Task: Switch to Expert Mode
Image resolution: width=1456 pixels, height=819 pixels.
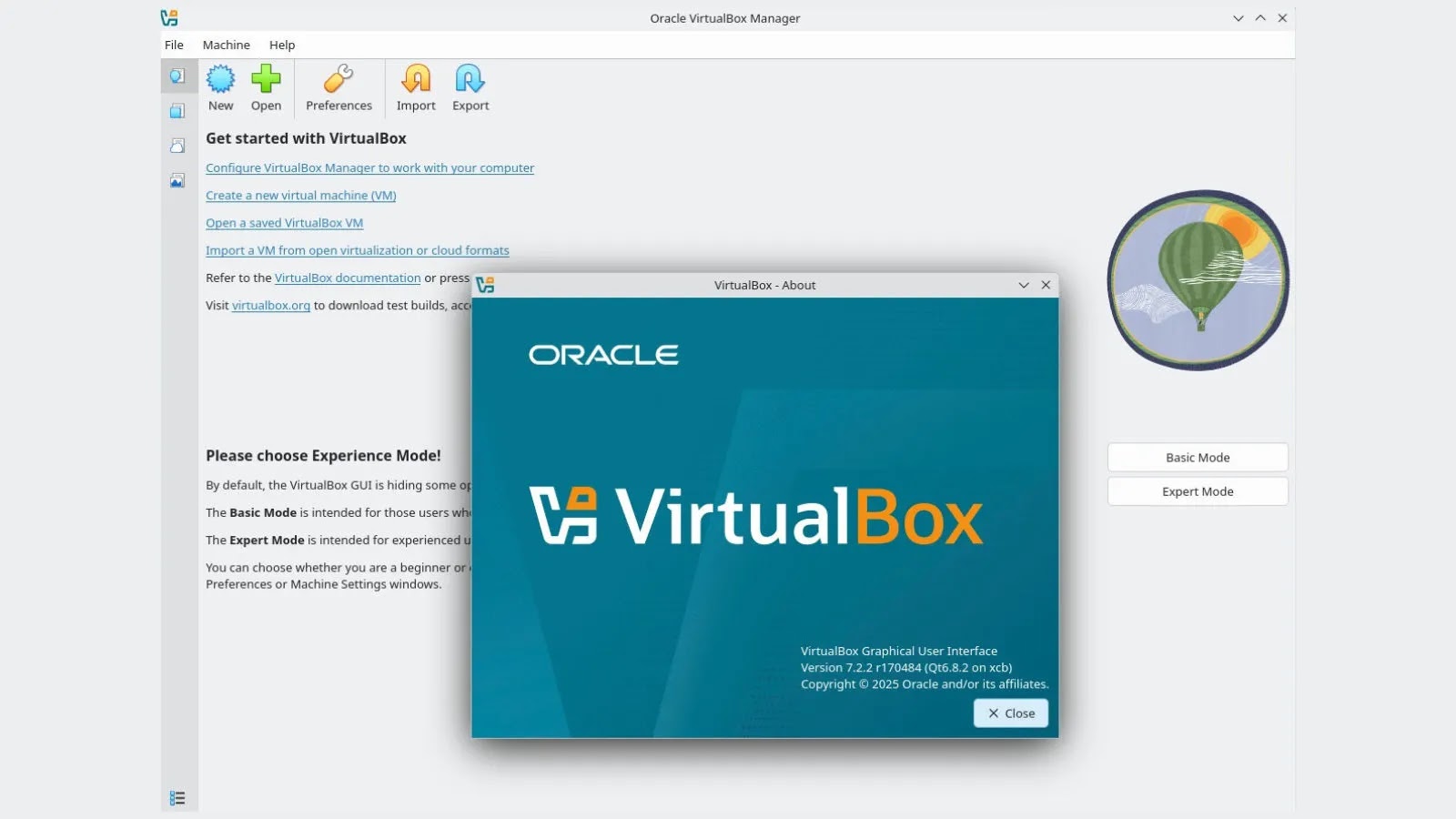Action: pos(1197,490)
